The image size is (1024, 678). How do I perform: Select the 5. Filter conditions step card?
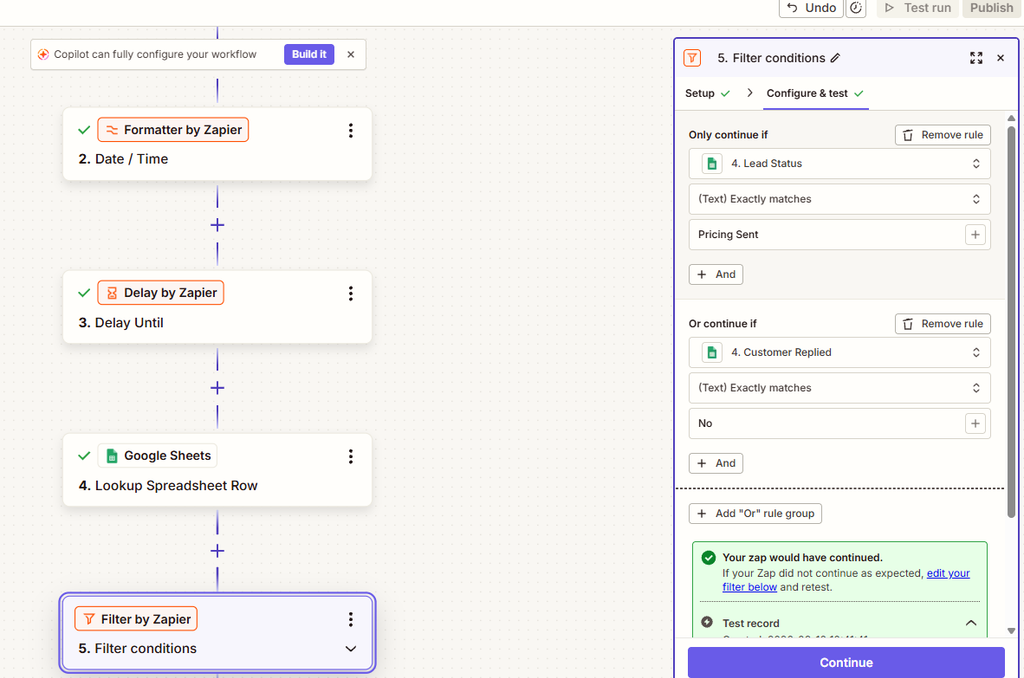[217, 633]
